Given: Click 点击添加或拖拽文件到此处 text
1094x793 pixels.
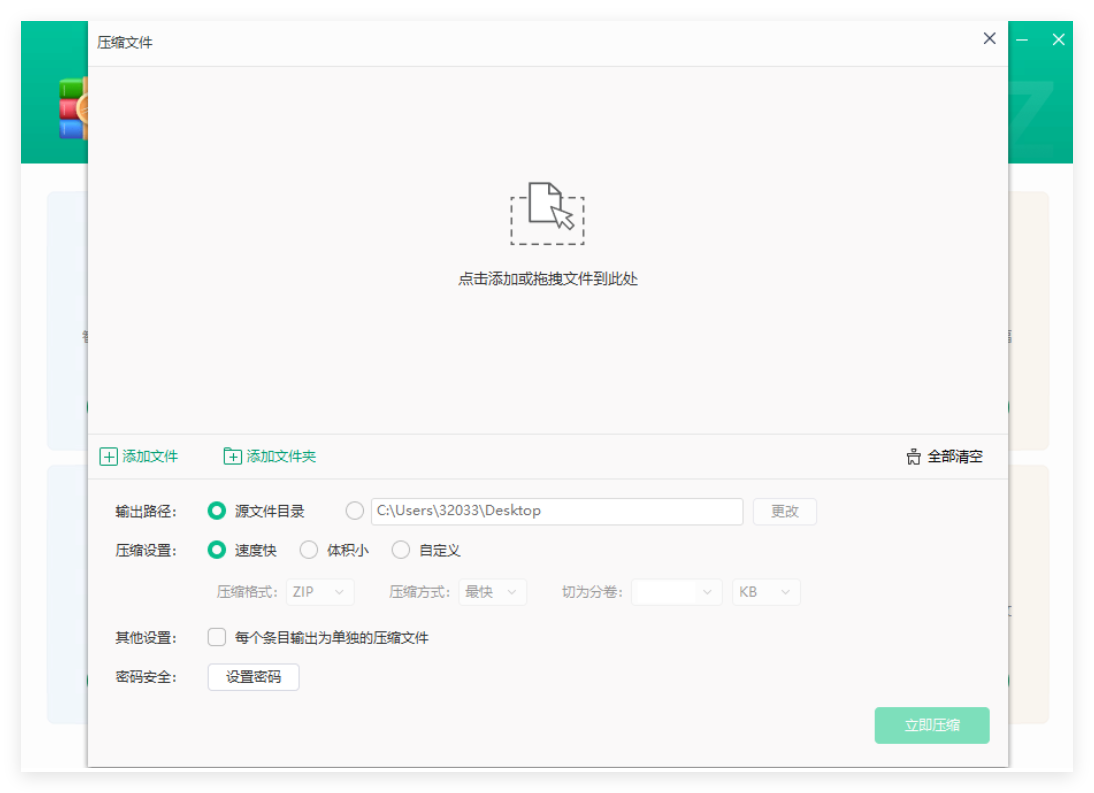Looking at the screenshot, I should [548, 279].
